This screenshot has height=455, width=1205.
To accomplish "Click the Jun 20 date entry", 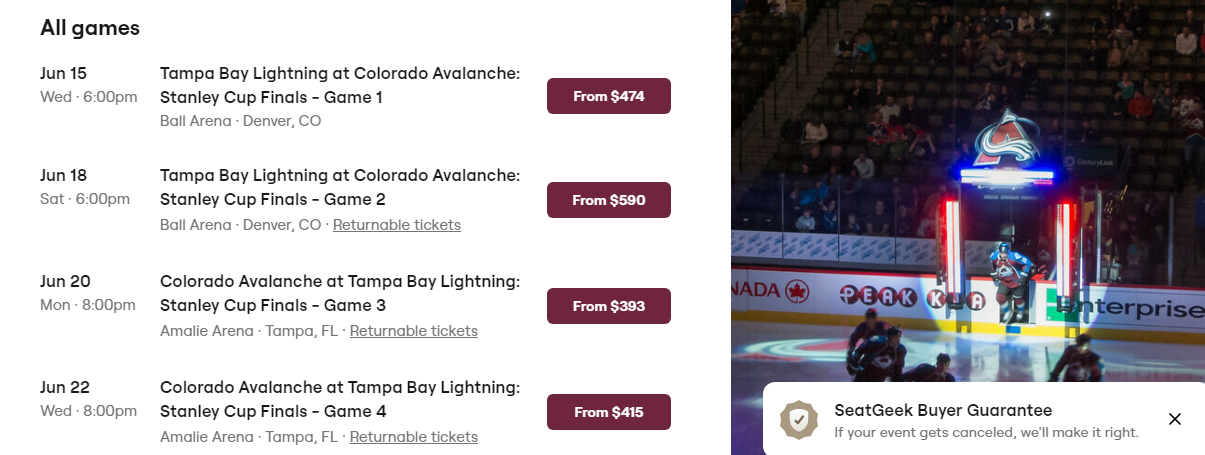I will 66,281.
